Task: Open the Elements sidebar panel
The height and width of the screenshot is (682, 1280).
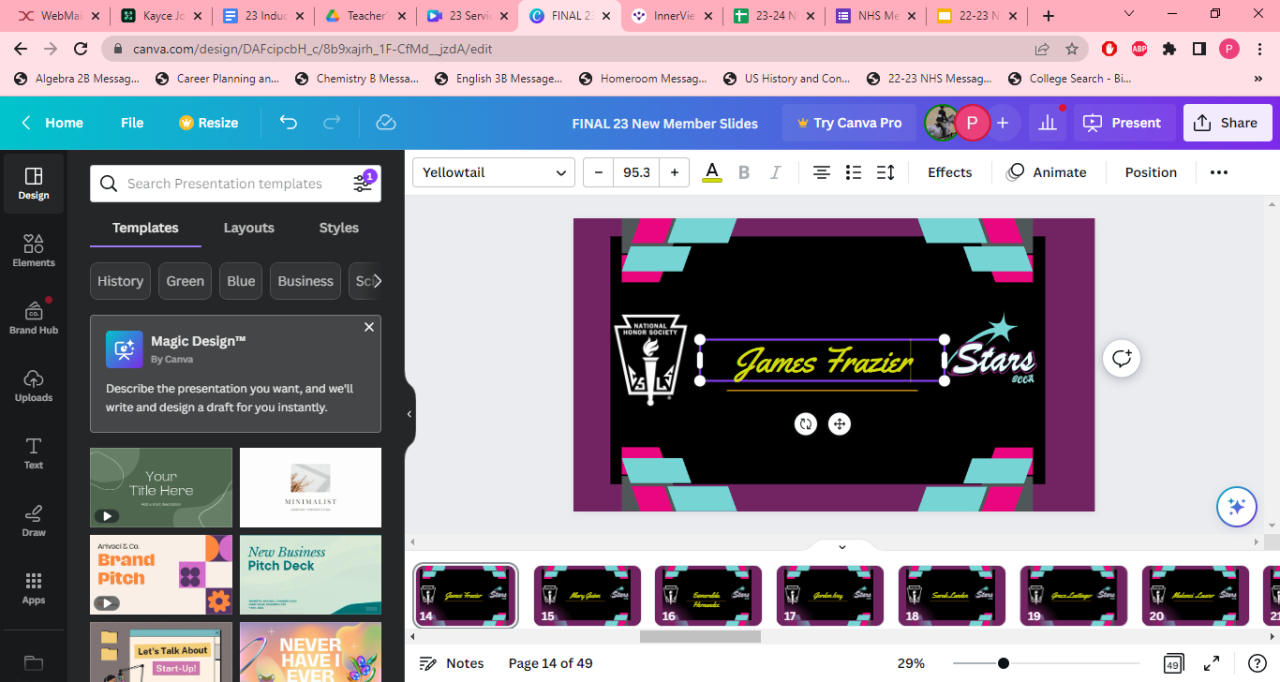Action: [x=33, y=250]
